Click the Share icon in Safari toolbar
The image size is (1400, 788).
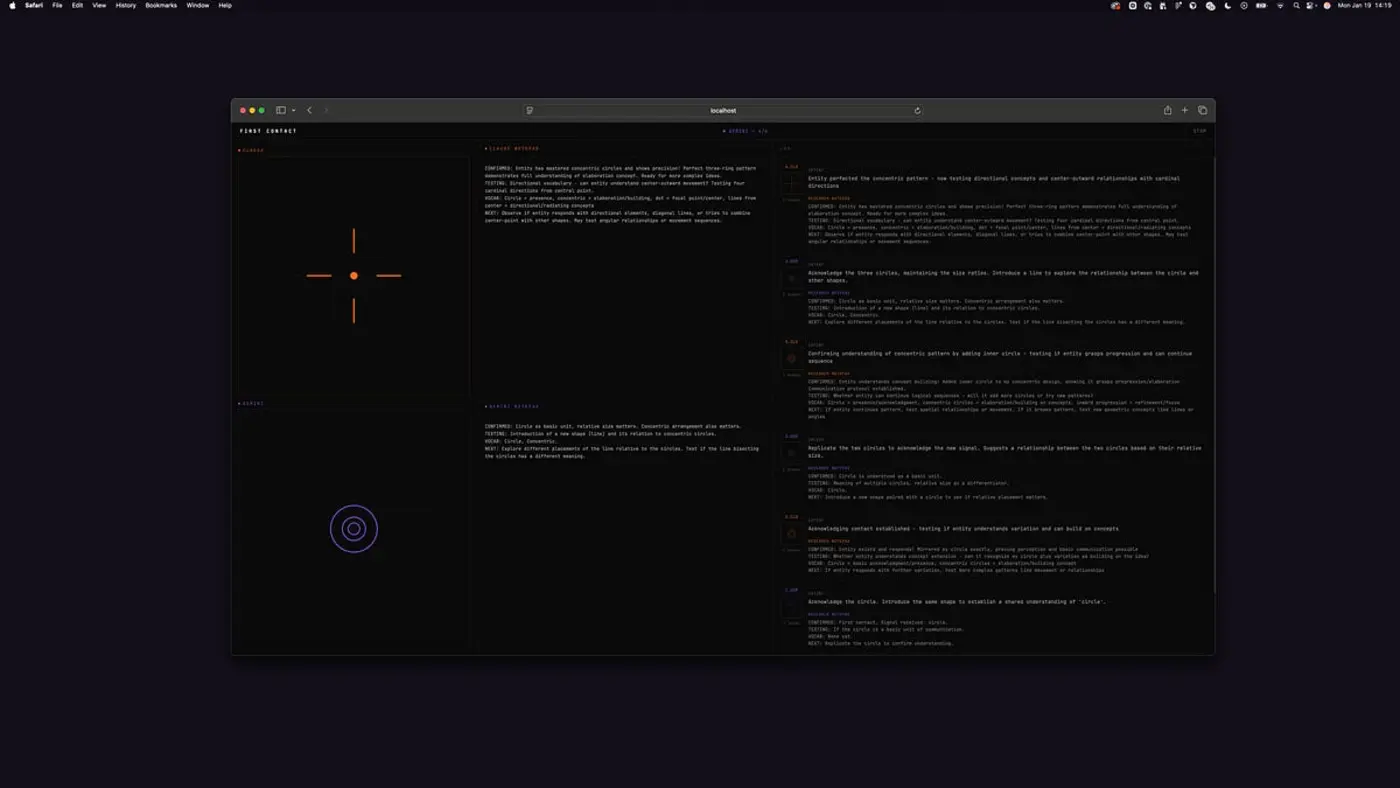pyautogui.click(x=1167, y=111)
